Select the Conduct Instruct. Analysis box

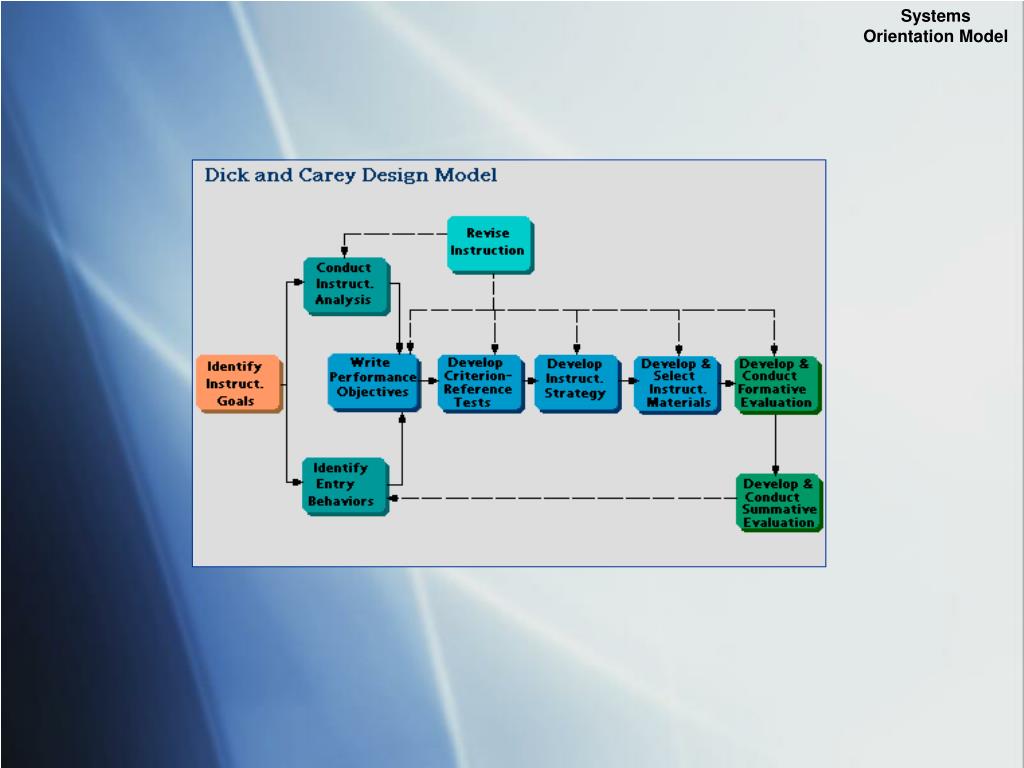tap(347, 286)
